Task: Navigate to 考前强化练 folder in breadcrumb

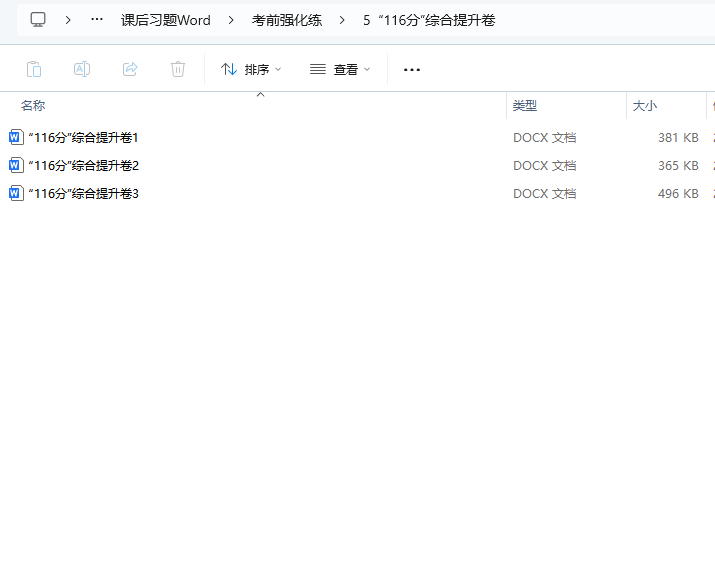Action: (x=286, y=20)
